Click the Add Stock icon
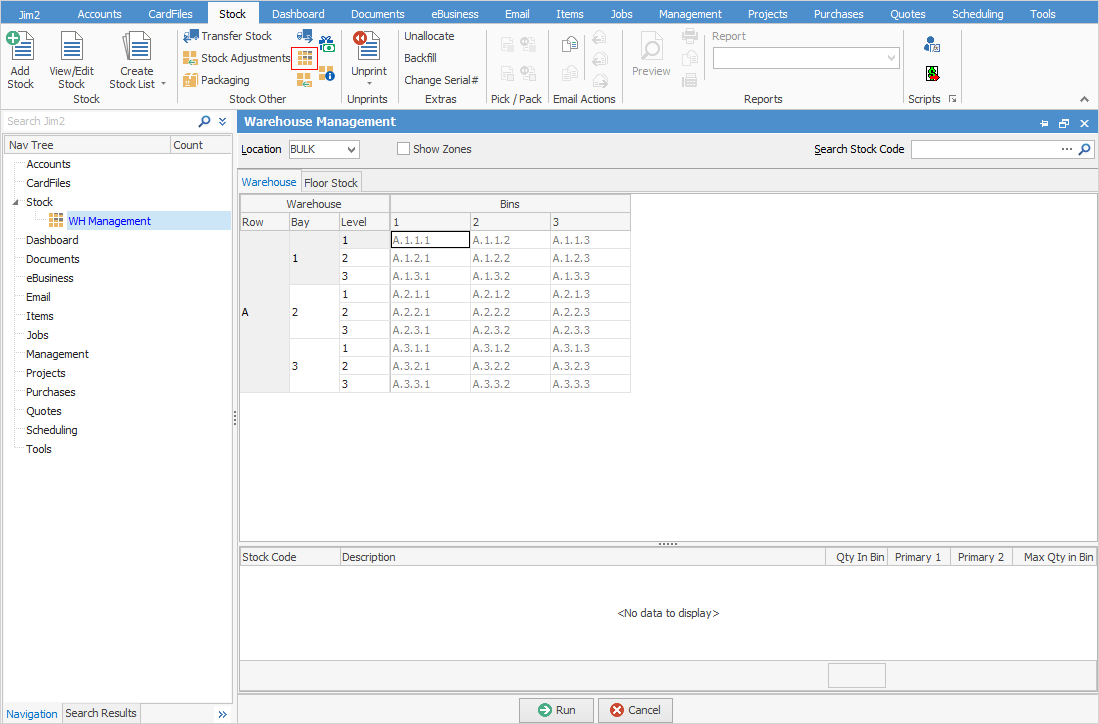The image size is (1099, 724). pyautogui.click(x=20, y=48)
